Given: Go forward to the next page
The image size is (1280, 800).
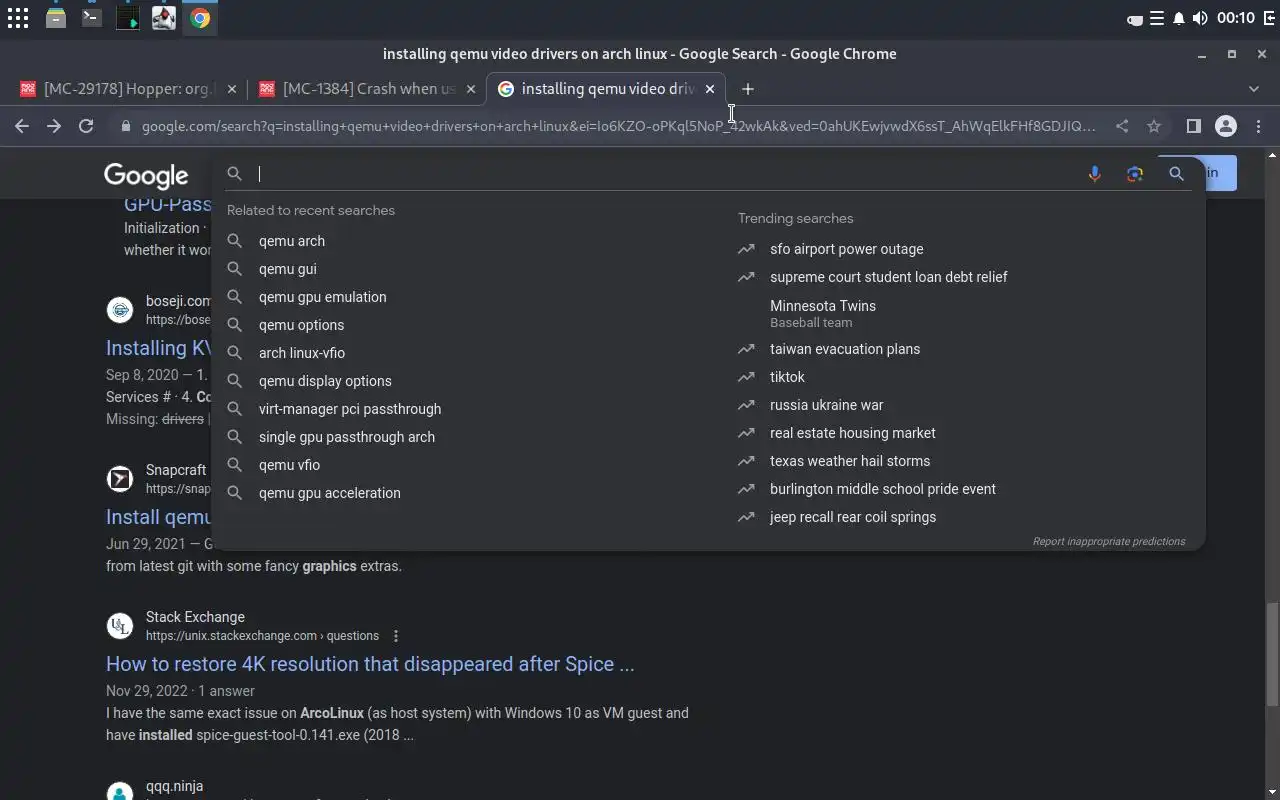Looking at the screenshot, I should click(x=54, y=126).
